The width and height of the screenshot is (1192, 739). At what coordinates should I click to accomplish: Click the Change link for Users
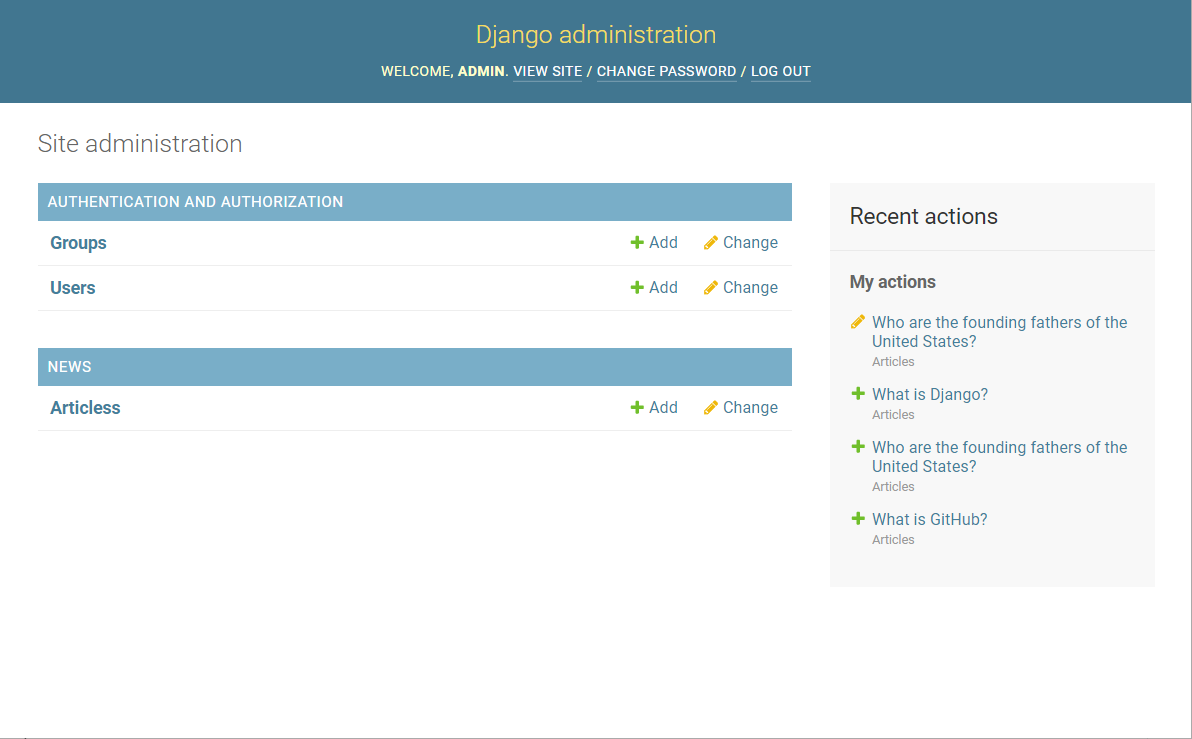point(750,287)
